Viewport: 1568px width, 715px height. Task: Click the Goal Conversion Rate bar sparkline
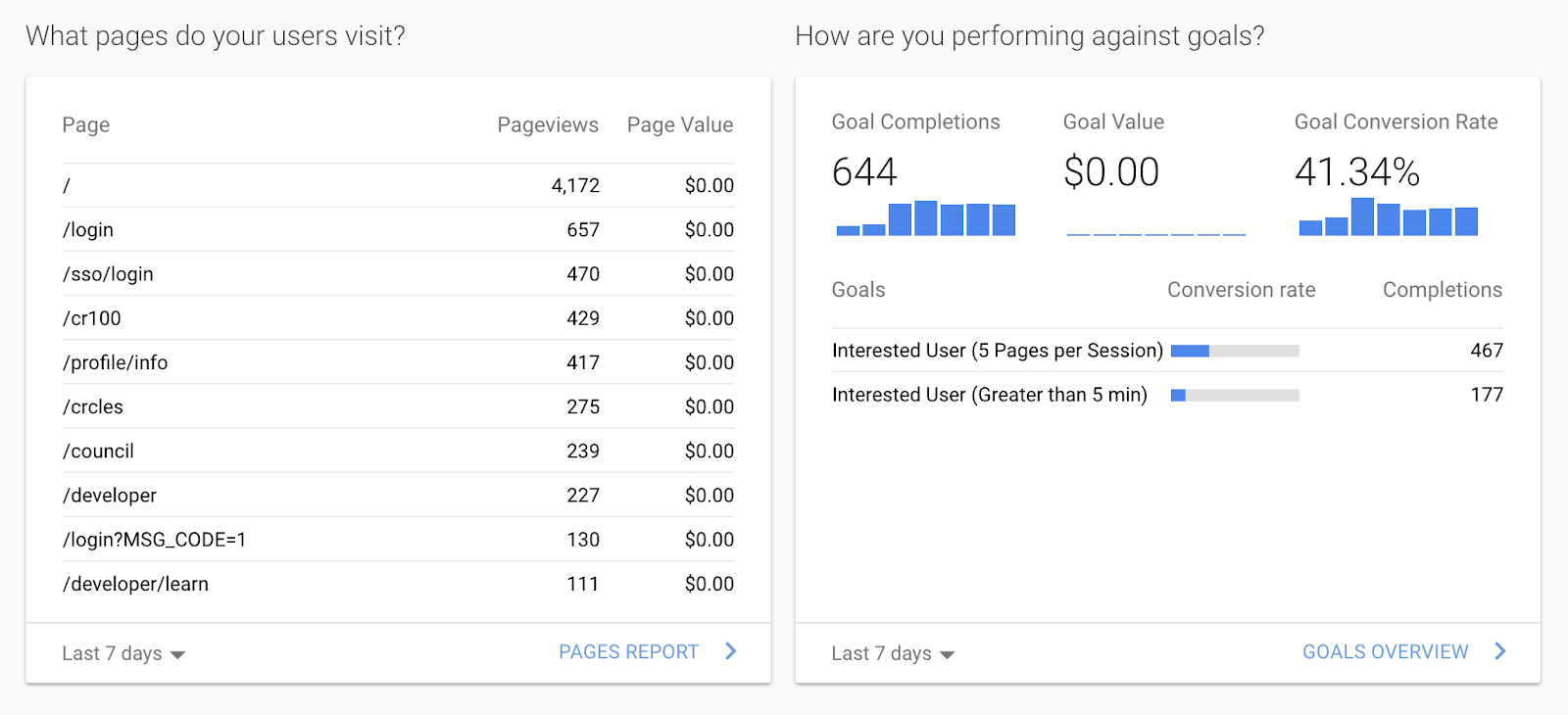(x=1388, y=217)
